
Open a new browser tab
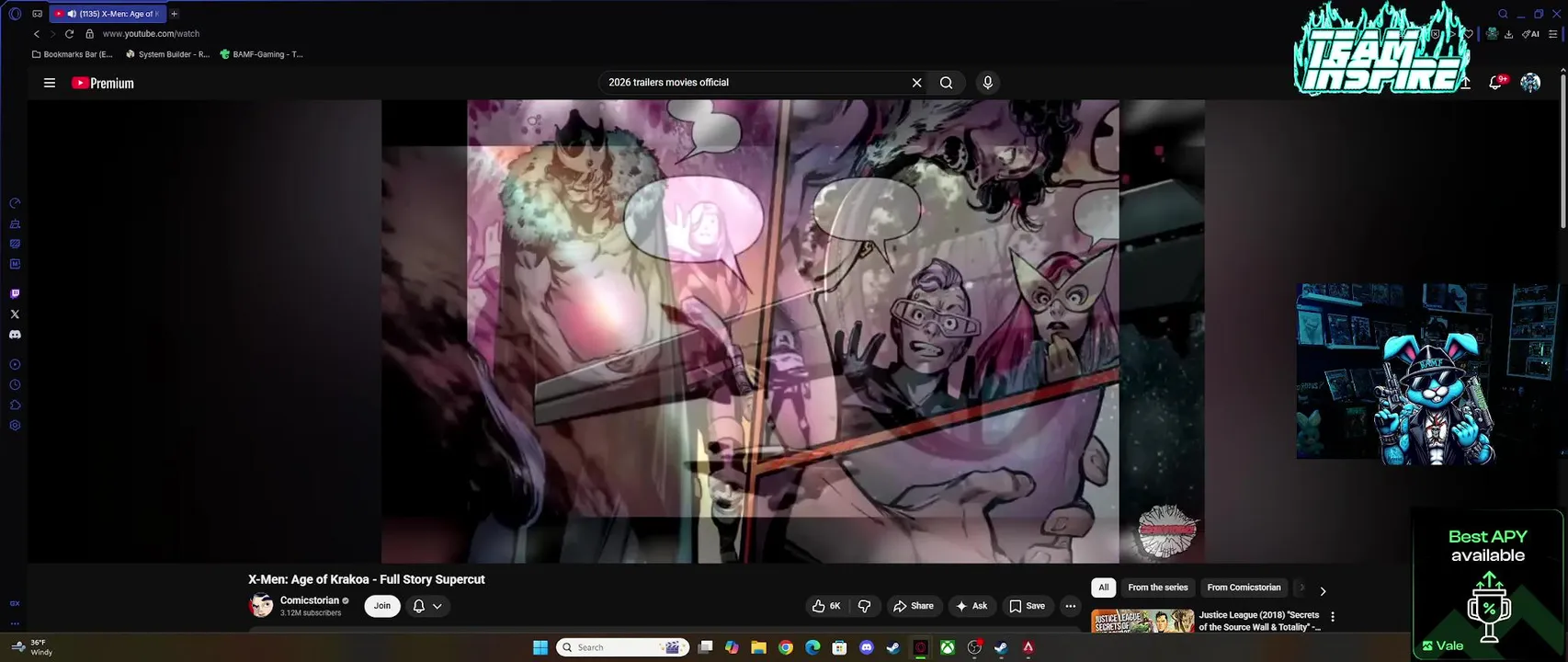tap(174, 14)
